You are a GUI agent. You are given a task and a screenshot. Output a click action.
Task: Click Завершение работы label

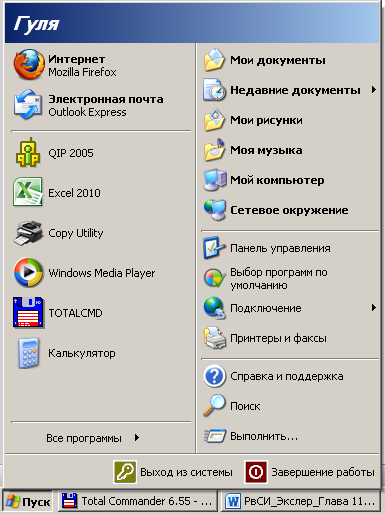pyautogui.click(x=323, y=472)
